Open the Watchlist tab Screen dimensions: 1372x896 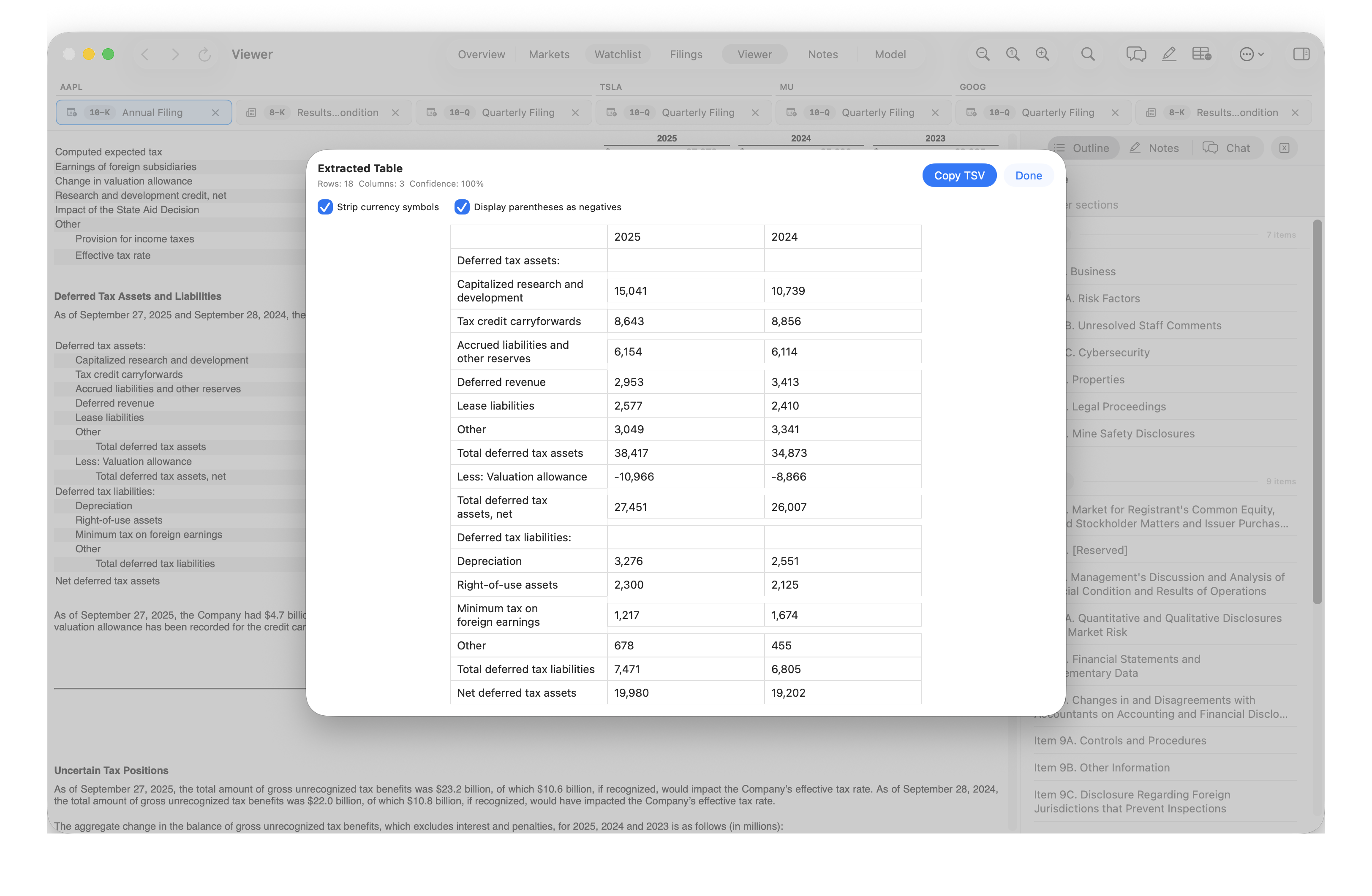[x=618, y=54]
